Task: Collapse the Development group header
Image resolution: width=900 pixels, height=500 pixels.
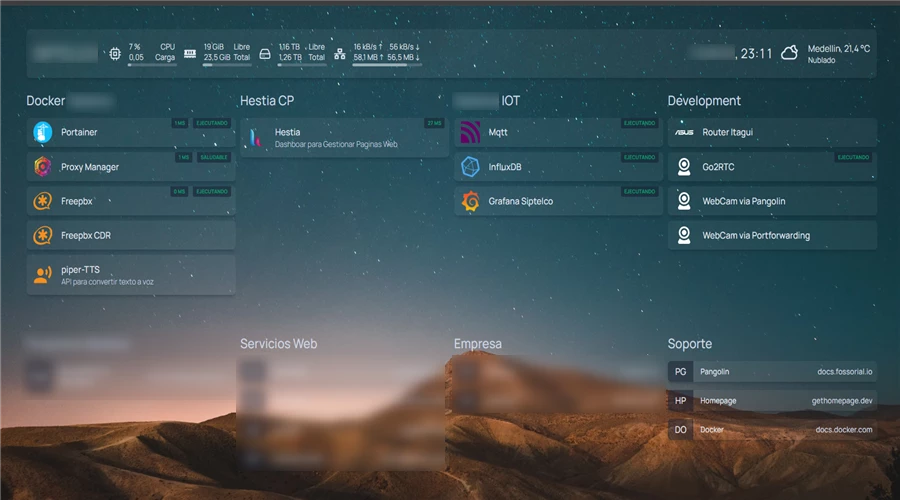Action: click(704, 101)
